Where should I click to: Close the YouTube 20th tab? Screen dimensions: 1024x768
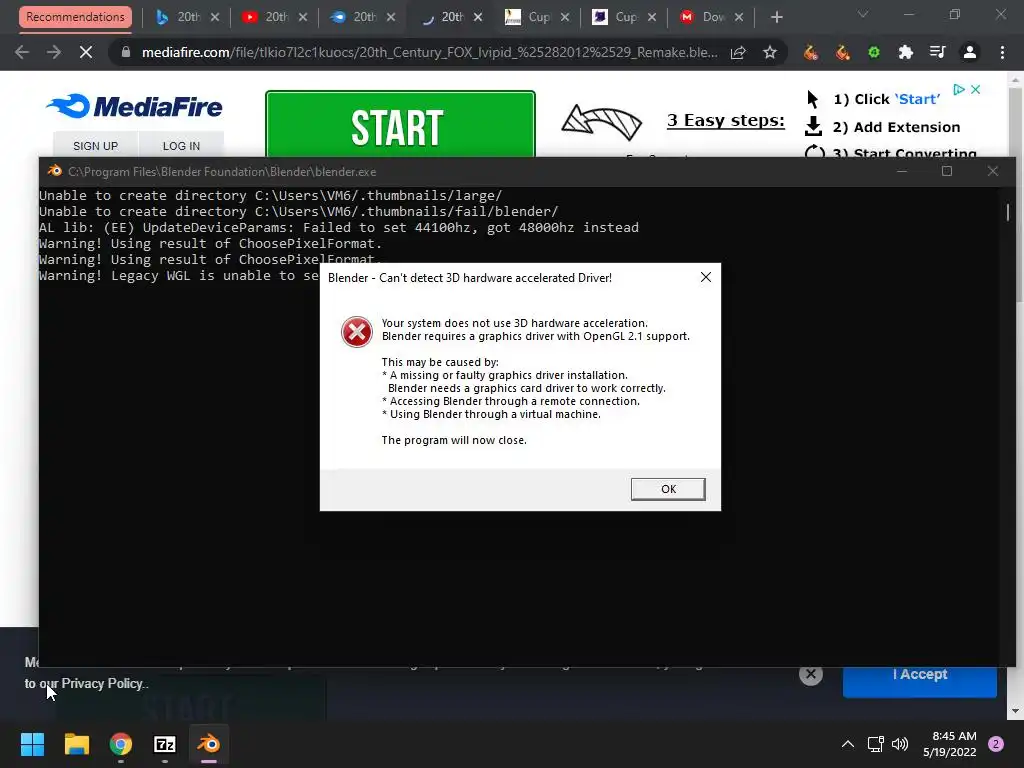[302, 18]
